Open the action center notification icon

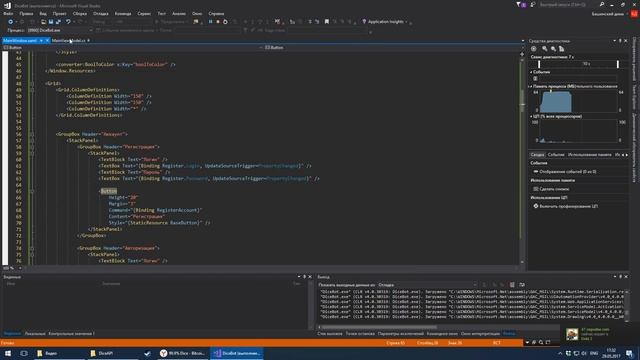(629, 353)
